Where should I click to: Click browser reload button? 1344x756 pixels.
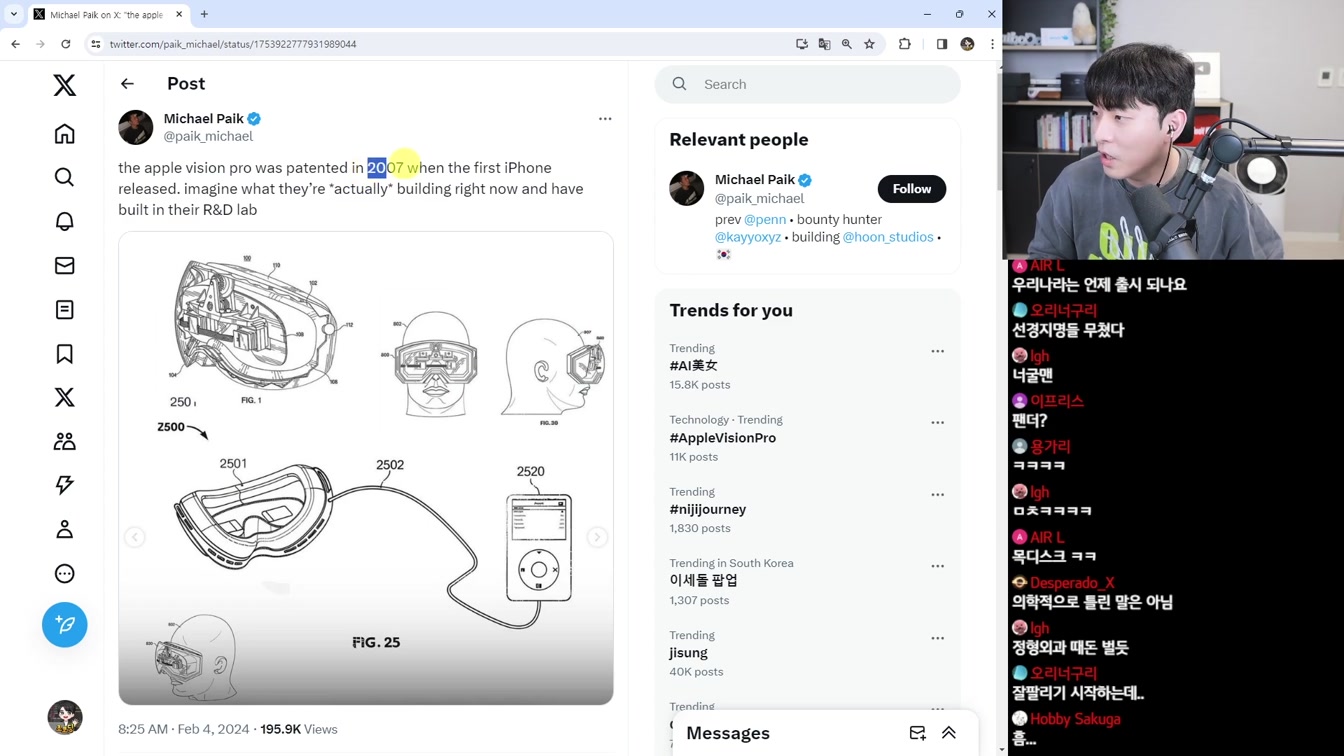pos(66,44)
